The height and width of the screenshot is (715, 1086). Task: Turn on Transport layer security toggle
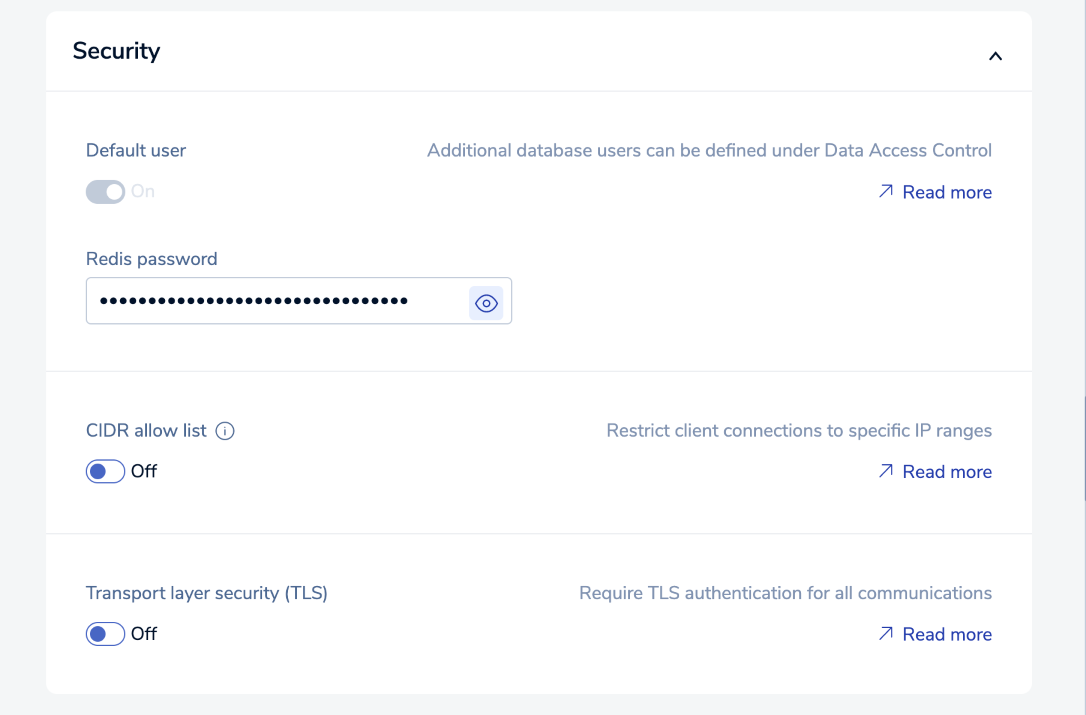pyautogui.click(x=105, y=633)
